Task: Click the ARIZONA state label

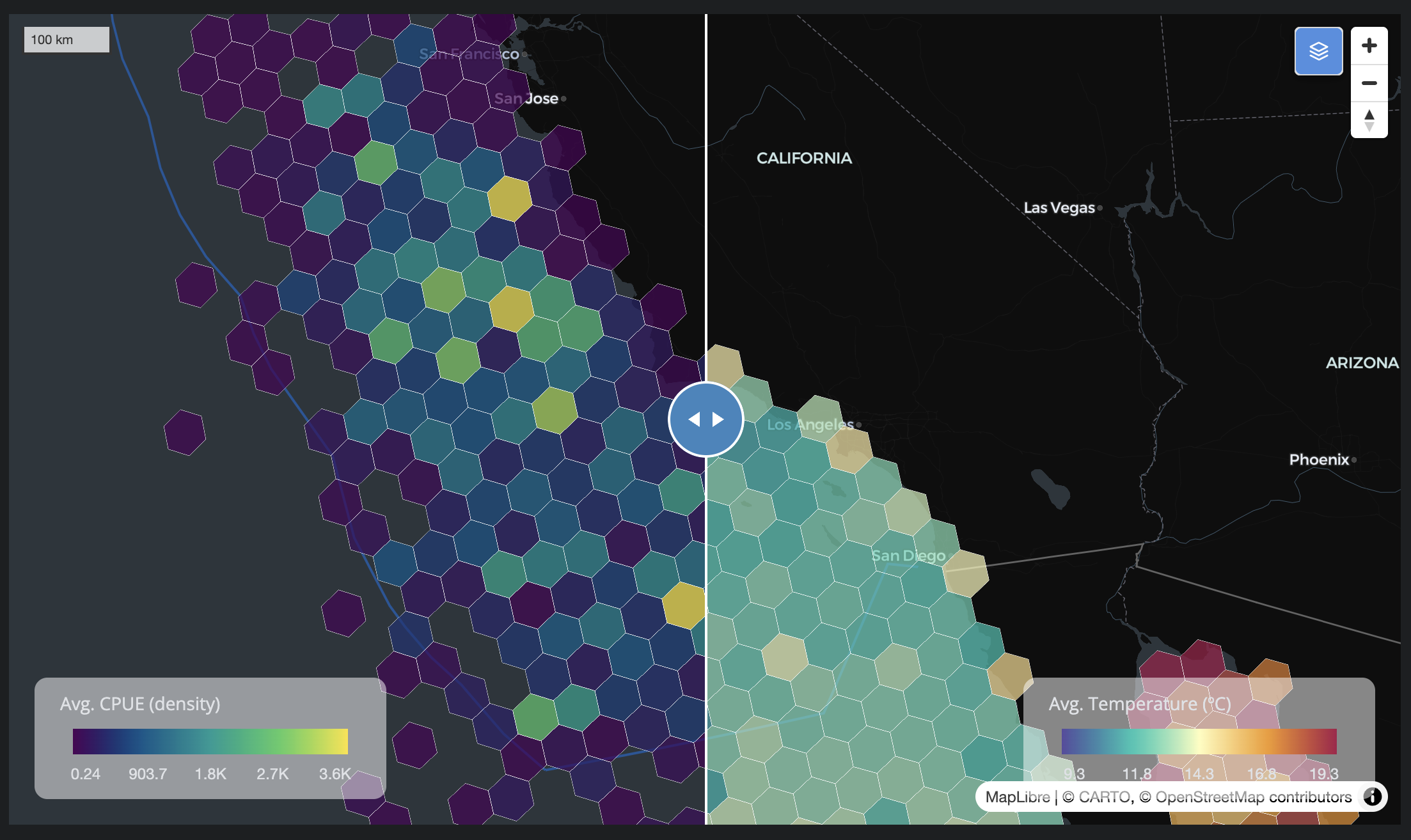Action: (1362, 362)
